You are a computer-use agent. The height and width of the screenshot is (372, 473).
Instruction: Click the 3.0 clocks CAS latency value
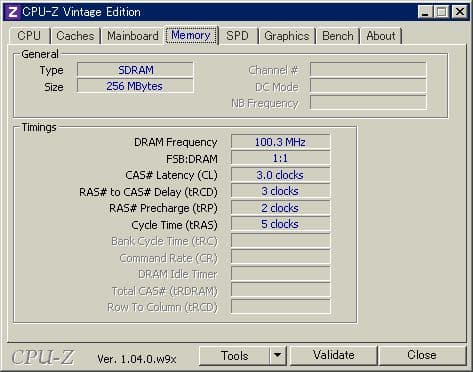tap(280, 175)
